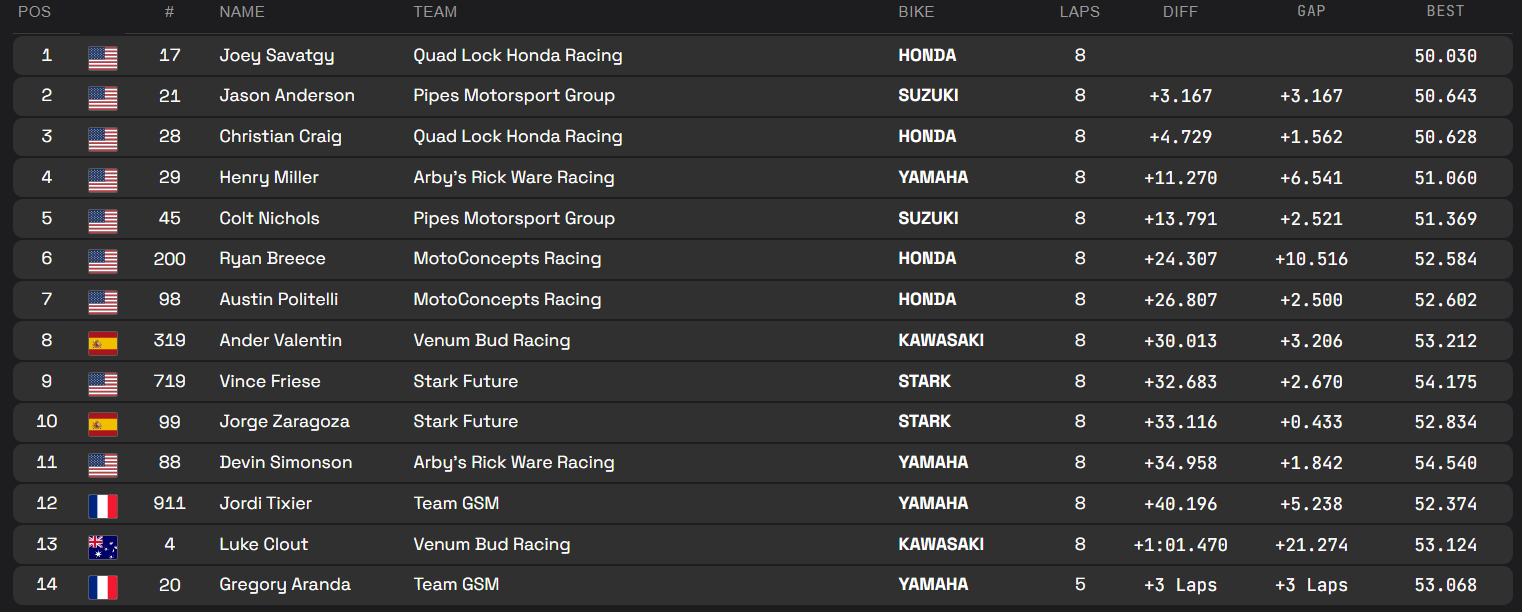Viewport: 1522px width, 612px height.
Task: Click the French flag next to Jordi Tixier
Action: coord(103,506)
